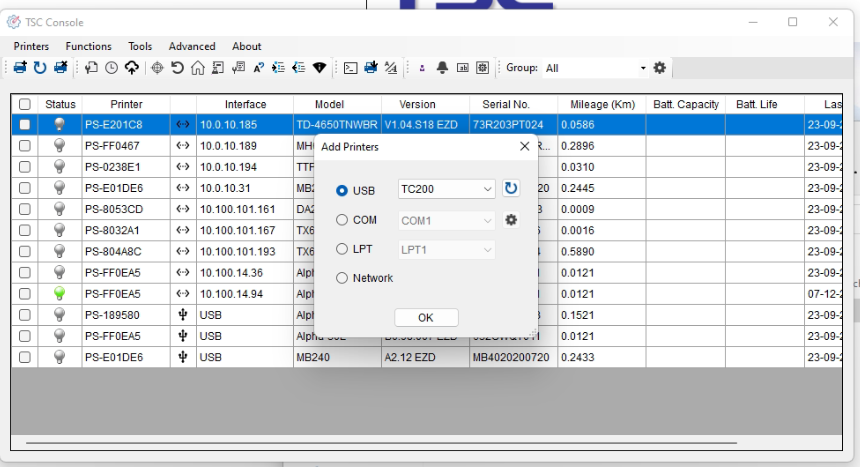Select the COM radio button

point(342,220)
